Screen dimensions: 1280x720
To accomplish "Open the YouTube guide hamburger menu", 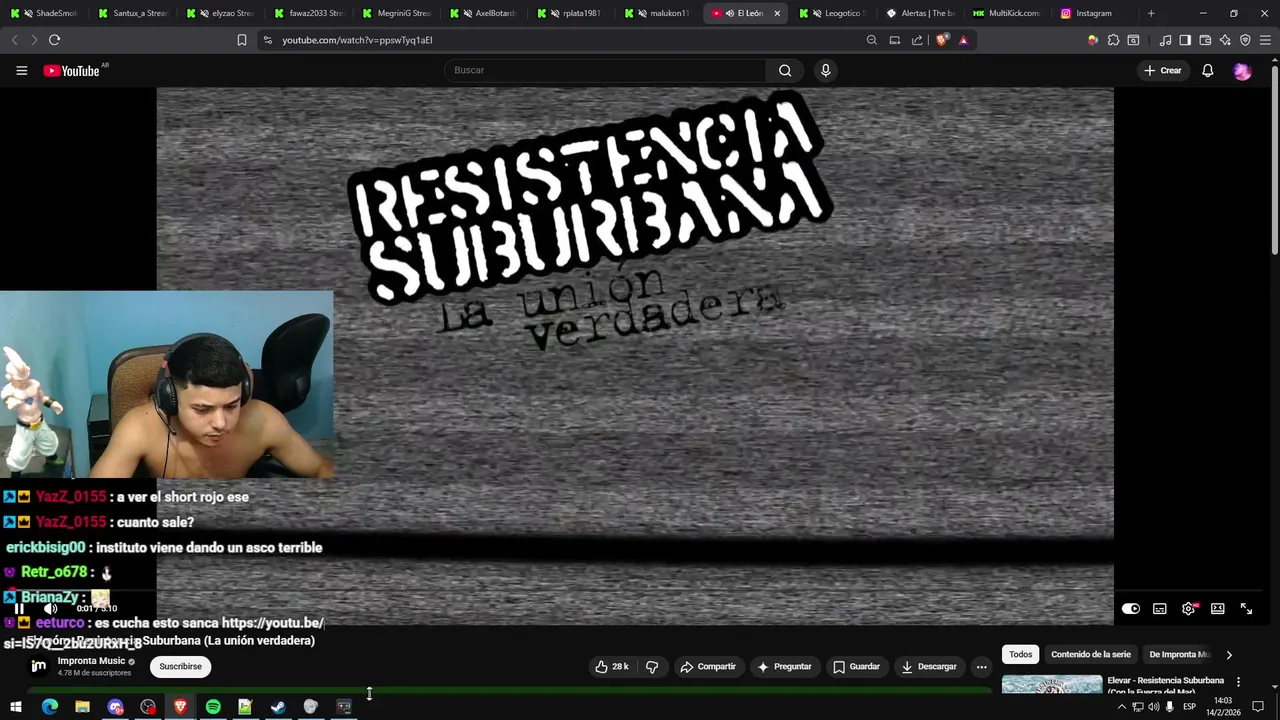I will 21,70.
